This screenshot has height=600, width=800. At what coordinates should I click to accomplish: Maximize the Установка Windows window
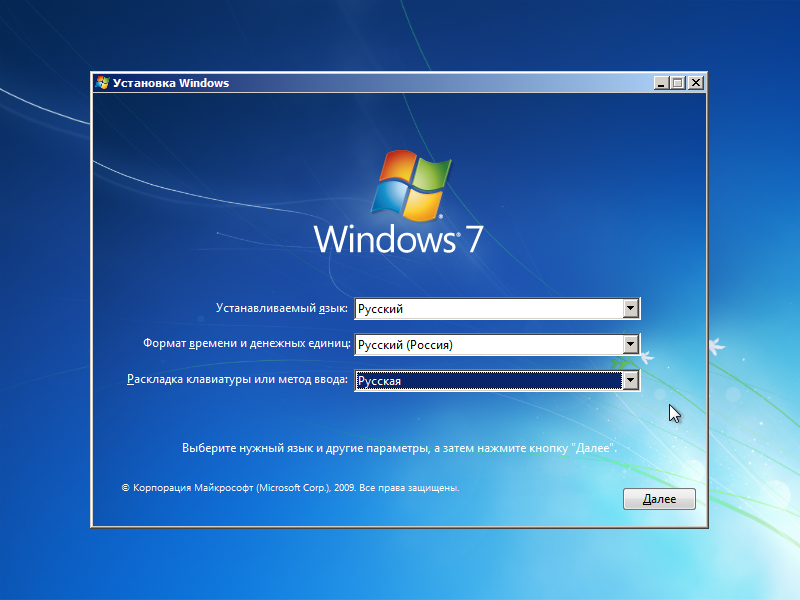(x=678, y=83)
